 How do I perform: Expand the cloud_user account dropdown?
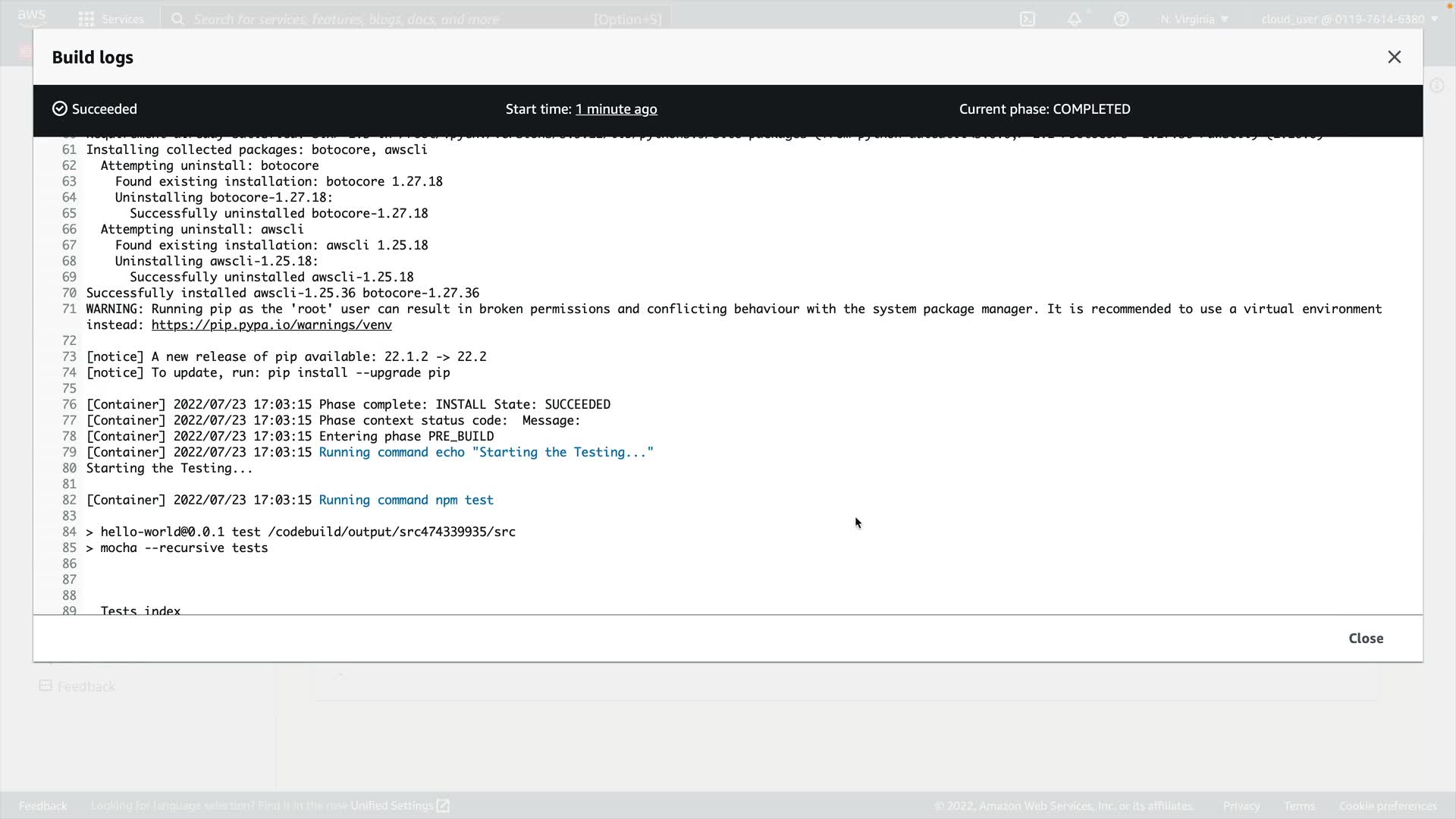click(1349, 19)
